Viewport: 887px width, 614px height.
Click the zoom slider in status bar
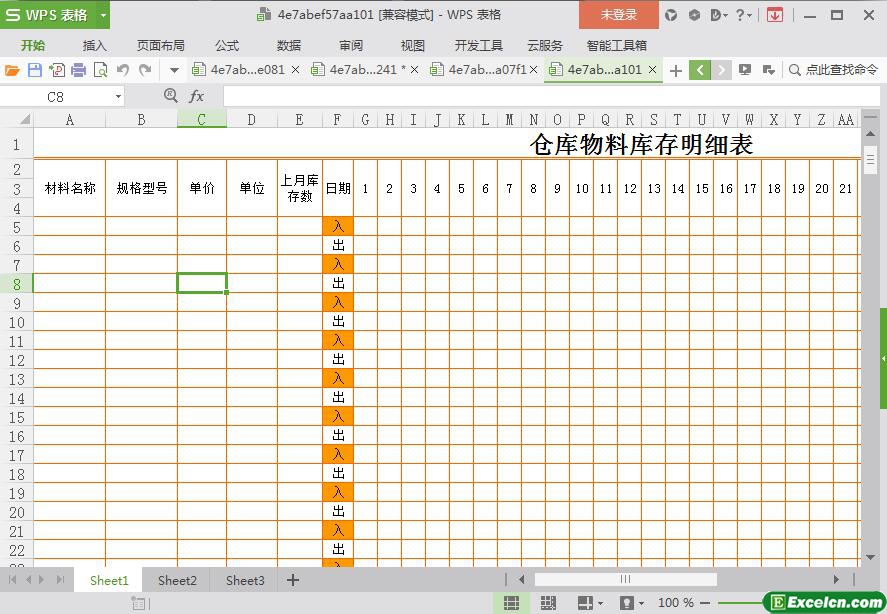740,603
